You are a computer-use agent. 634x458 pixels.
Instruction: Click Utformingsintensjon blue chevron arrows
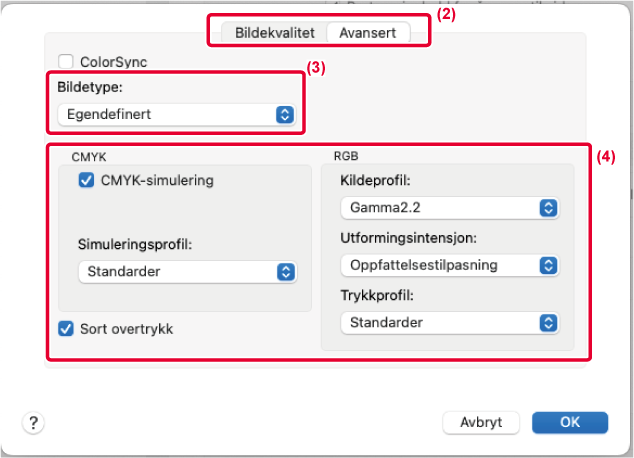(548, 266)
